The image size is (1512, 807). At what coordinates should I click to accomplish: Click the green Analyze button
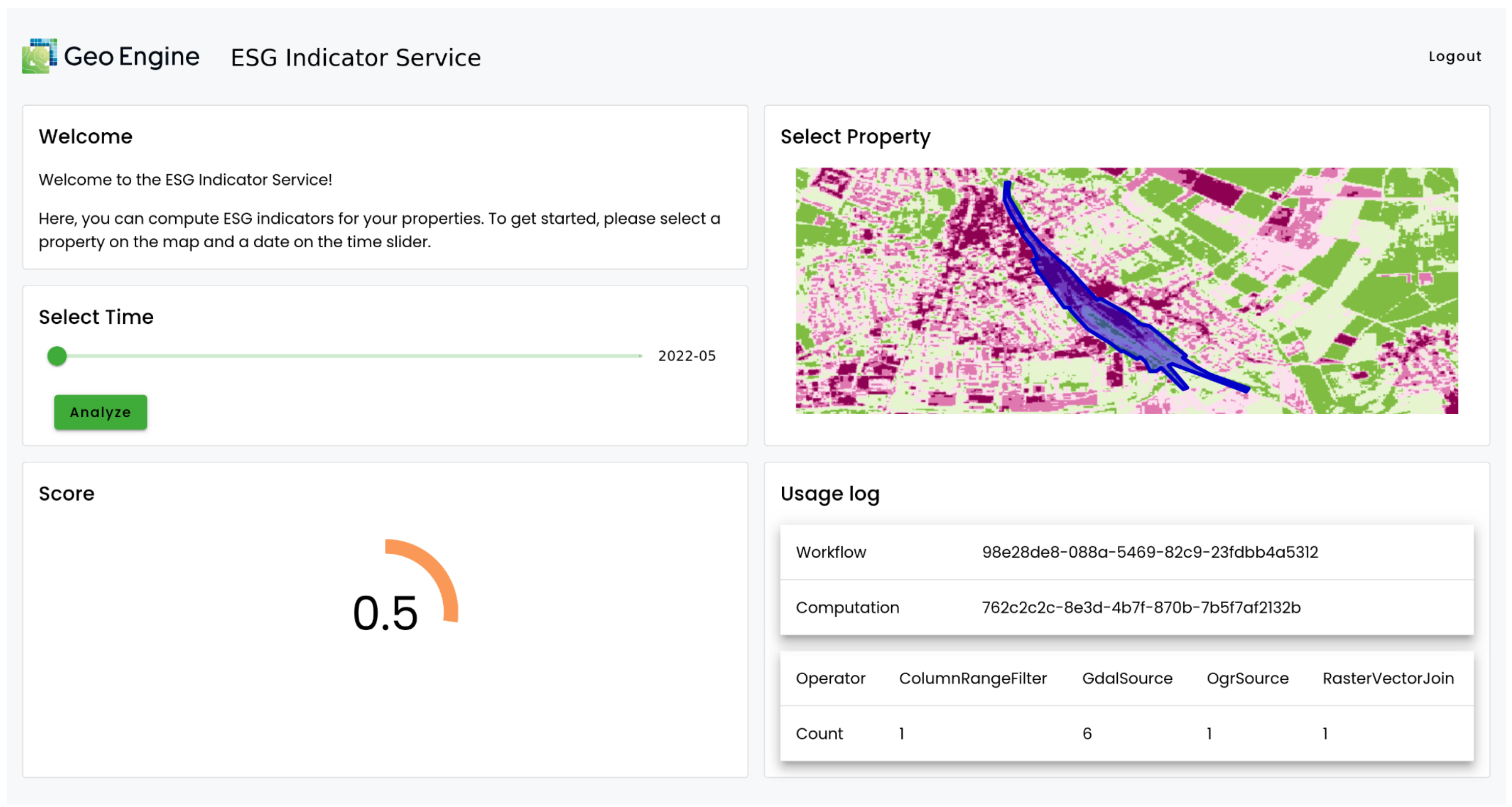(x=101, y=412)
